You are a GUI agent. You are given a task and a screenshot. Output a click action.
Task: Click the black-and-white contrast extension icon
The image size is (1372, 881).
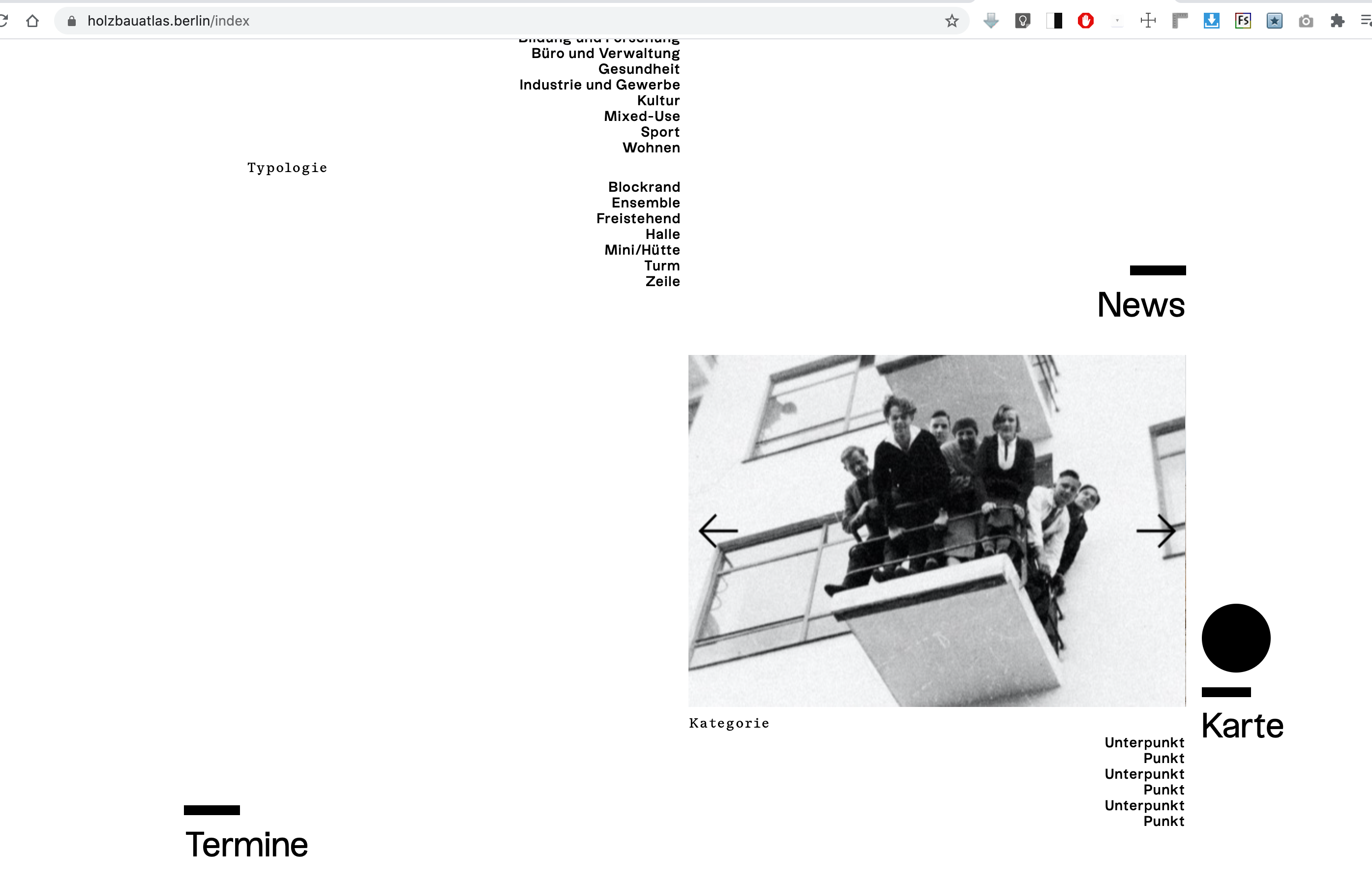click(1054, 21)
